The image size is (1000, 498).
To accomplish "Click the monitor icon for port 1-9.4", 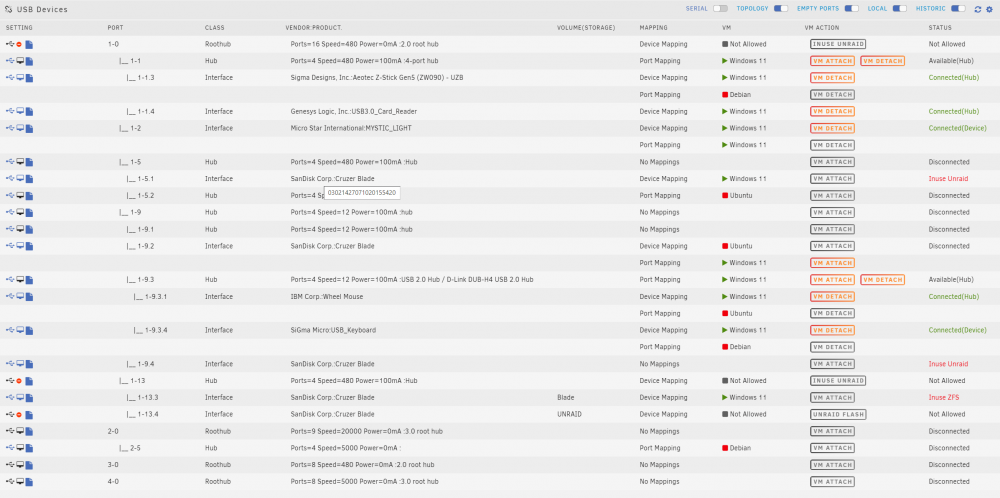I will click(x=20, y=364).
